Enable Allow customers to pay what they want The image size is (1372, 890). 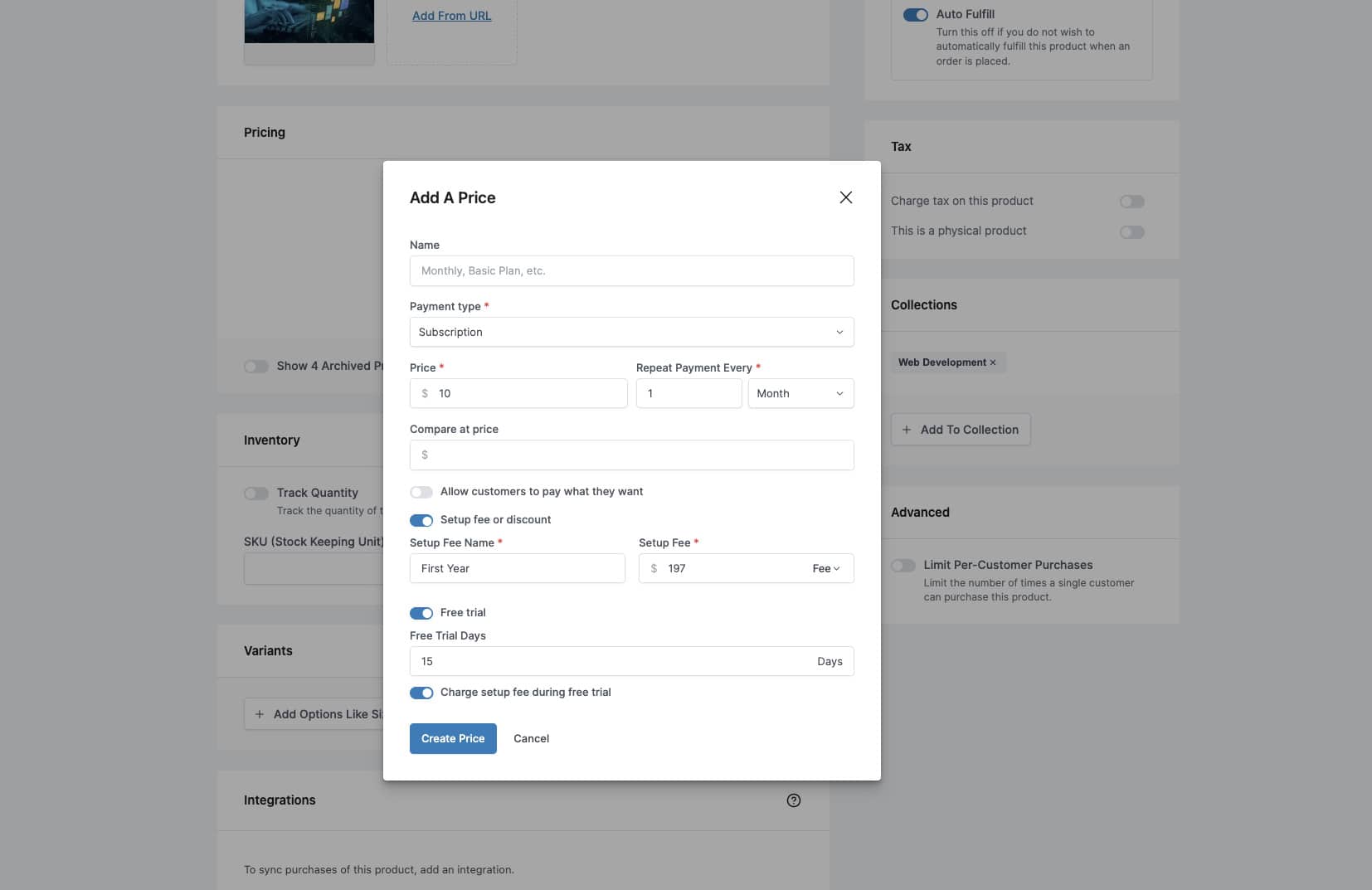422,492
